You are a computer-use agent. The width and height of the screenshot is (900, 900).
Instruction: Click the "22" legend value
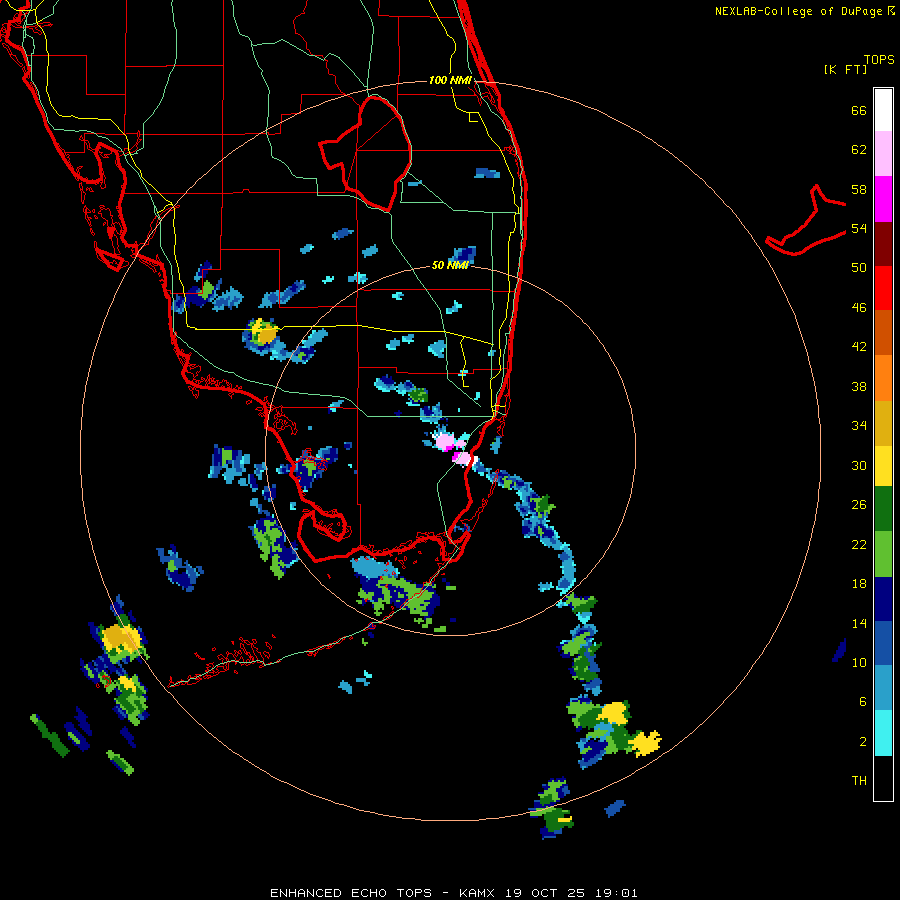coord(859,544)
